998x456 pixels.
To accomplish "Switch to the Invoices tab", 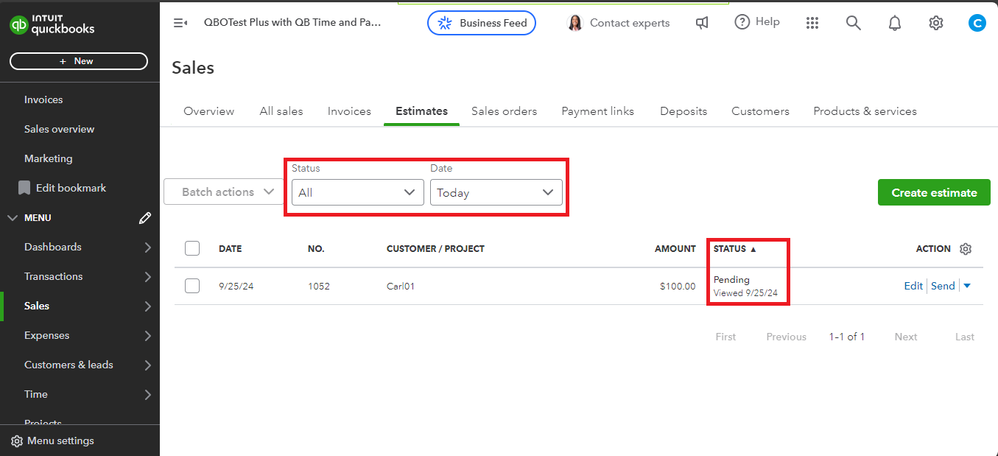I will click(349, 111).
